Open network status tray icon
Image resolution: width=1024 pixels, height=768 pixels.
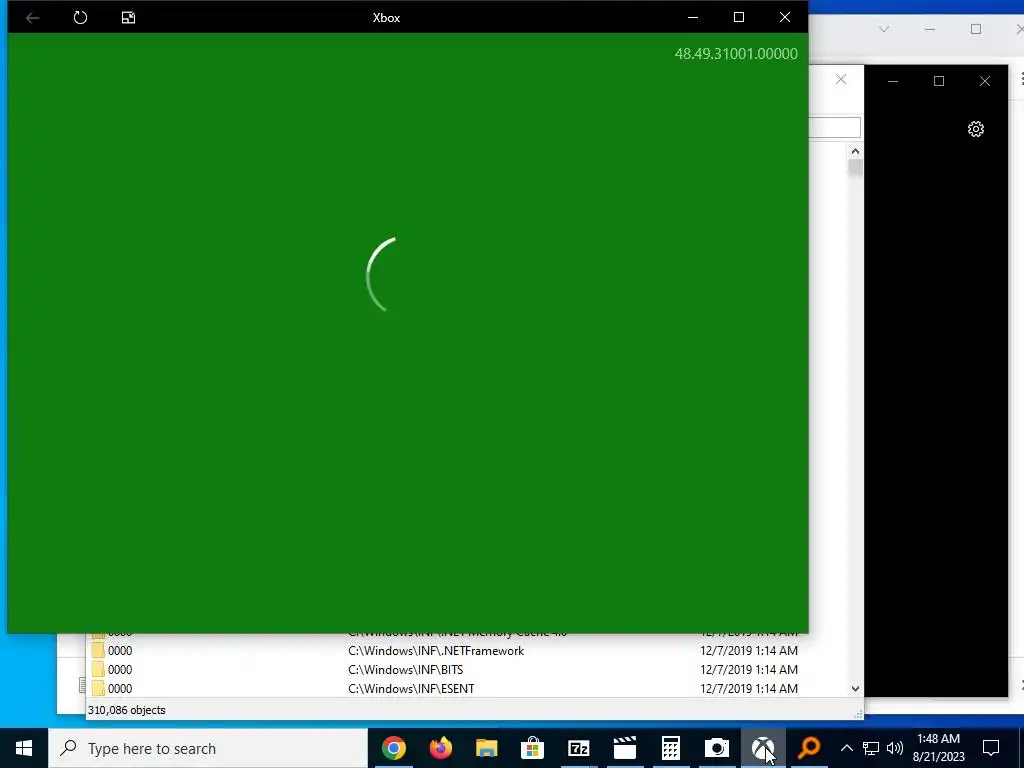tap(871, 748)
